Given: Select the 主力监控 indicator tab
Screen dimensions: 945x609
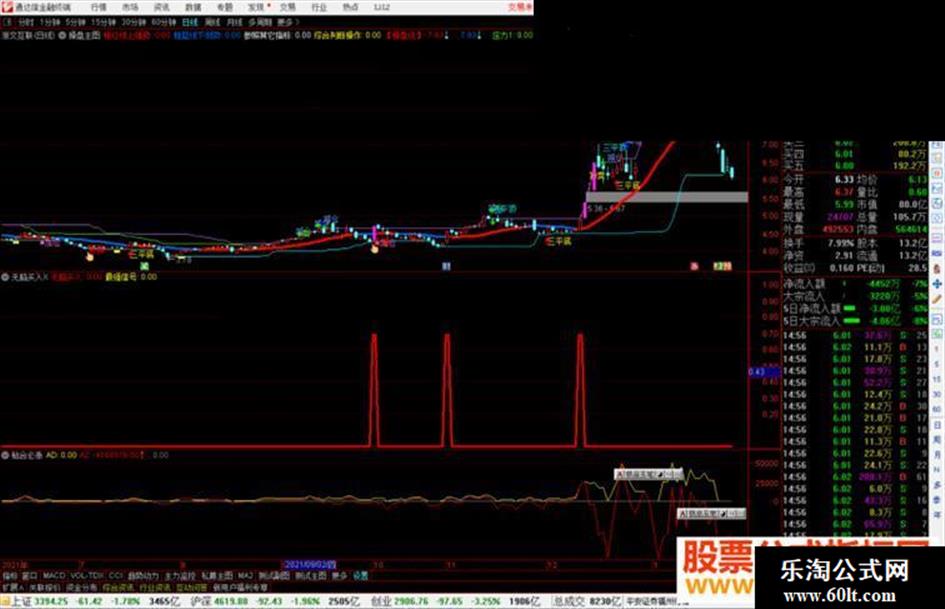Looking at the screenshot, I should coord(180,576).
